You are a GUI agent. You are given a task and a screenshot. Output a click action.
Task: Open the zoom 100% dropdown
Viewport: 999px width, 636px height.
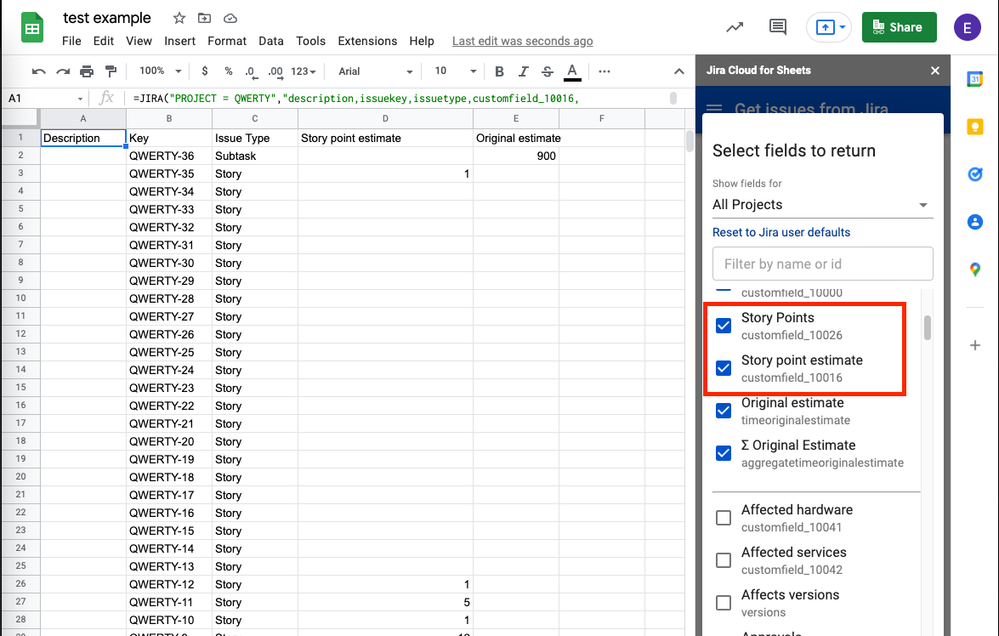[161, 71]
